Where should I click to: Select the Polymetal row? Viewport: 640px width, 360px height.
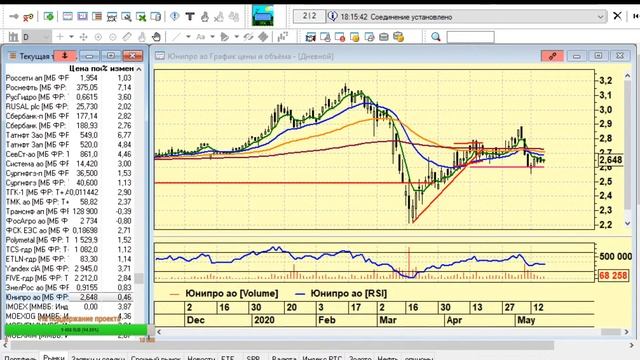[x=69, y=240]
